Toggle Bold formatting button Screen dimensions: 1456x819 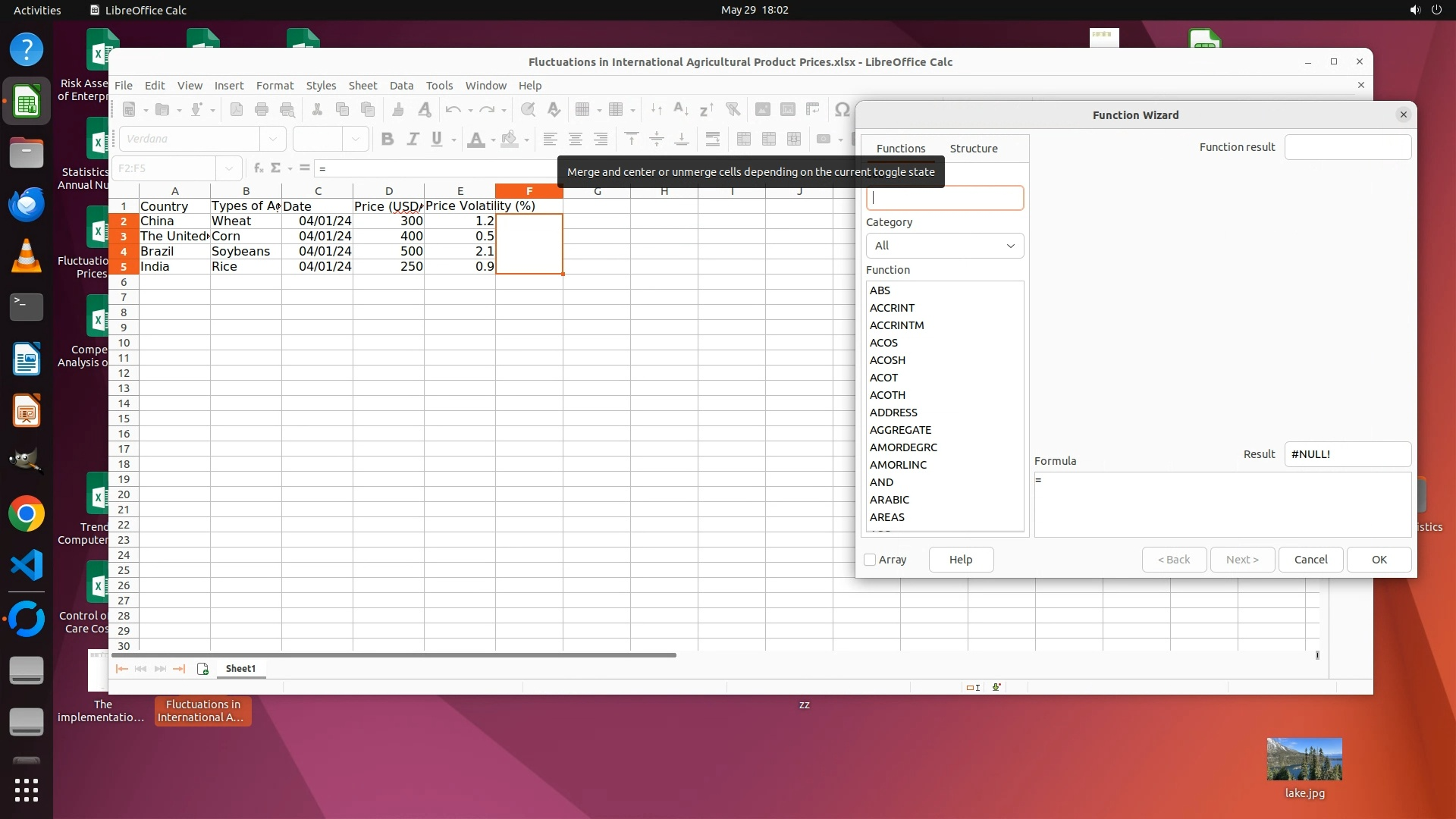click(x=388, y=139)
